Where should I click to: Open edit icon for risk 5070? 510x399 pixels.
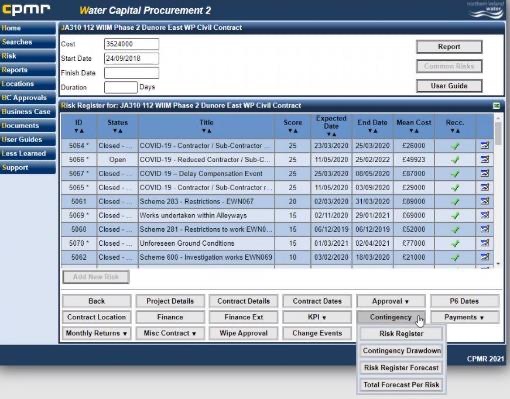(485, 243)
